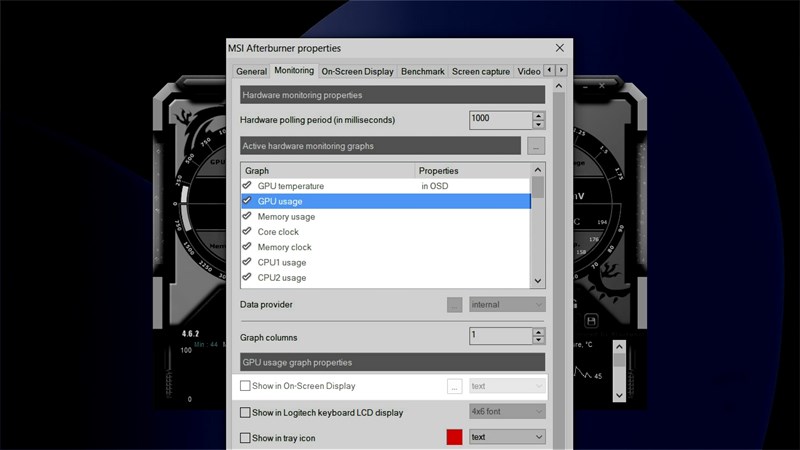Click the tab strip right arrow
This screenshot has height=450, width=800.
pos(561,70)
